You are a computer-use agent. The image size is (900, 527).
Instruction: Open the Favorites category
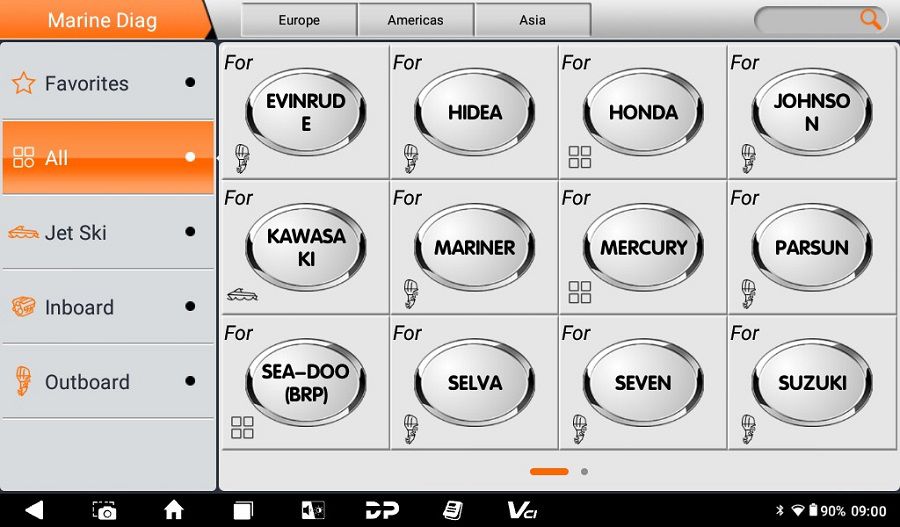point(107,83)
